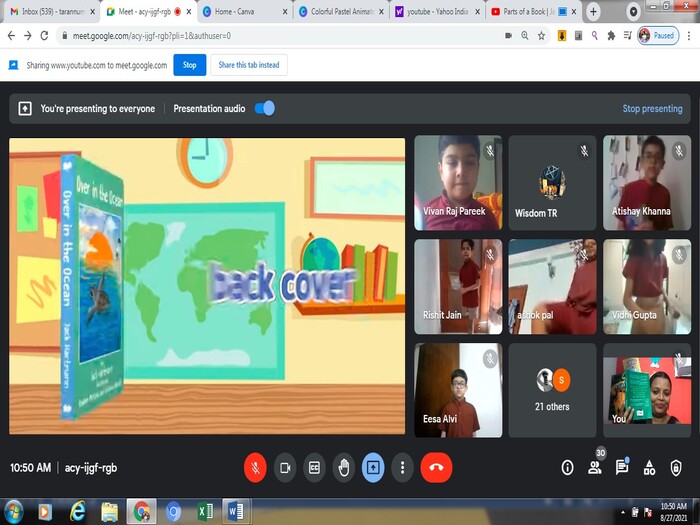Viewport: 700px width, 525px height.
Task: Open meeting details info icon
Action: click(x=567, y=467)
